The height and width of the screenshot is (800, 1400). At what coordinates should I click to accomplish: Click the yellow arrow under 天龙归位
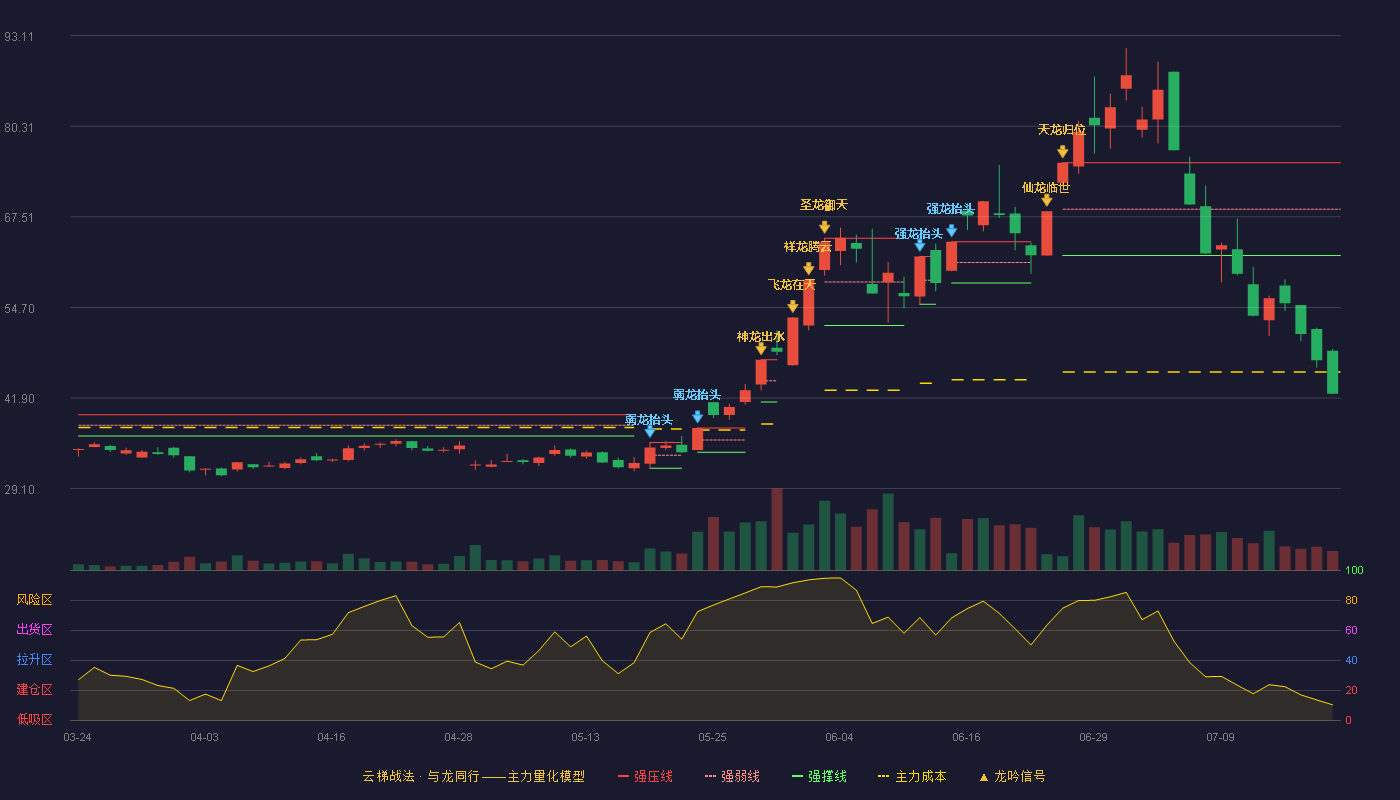(x=1063, y=152)
